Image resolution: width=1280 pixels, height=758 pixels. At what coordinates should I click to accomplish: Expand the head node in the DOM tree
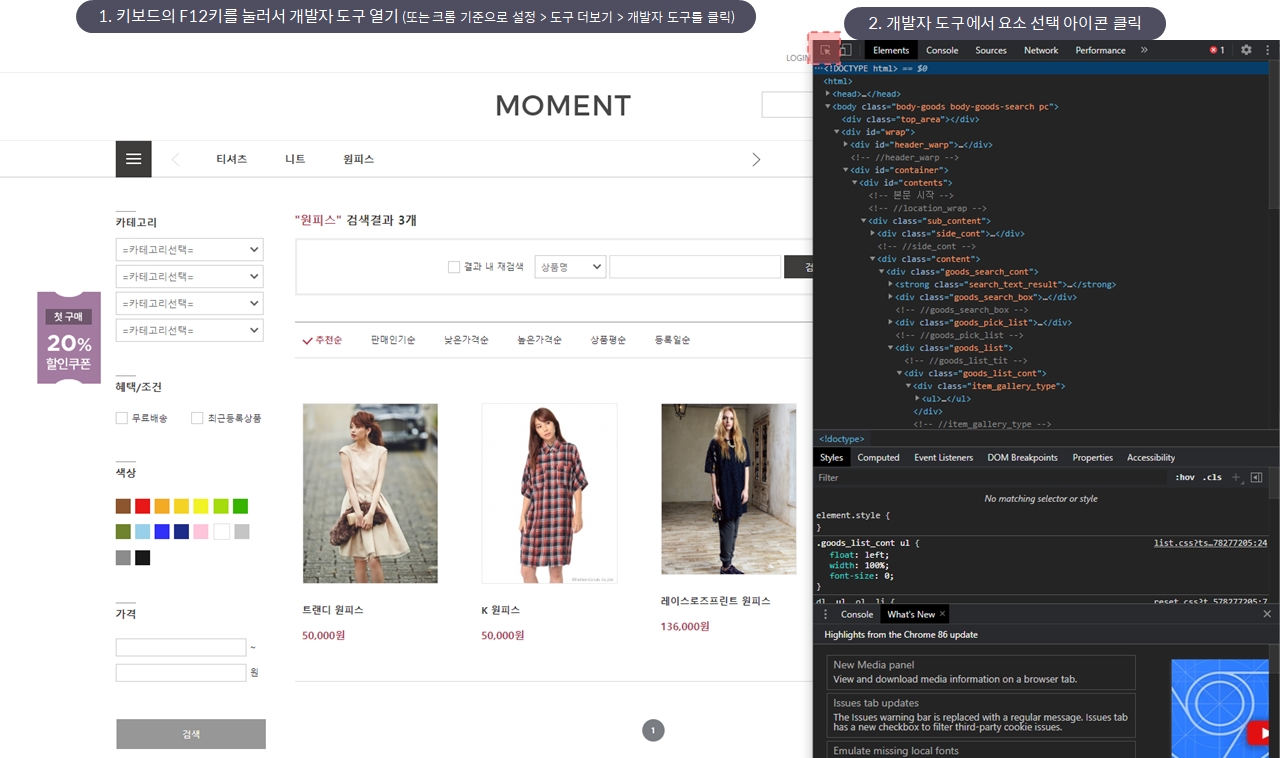click(828, 94)
